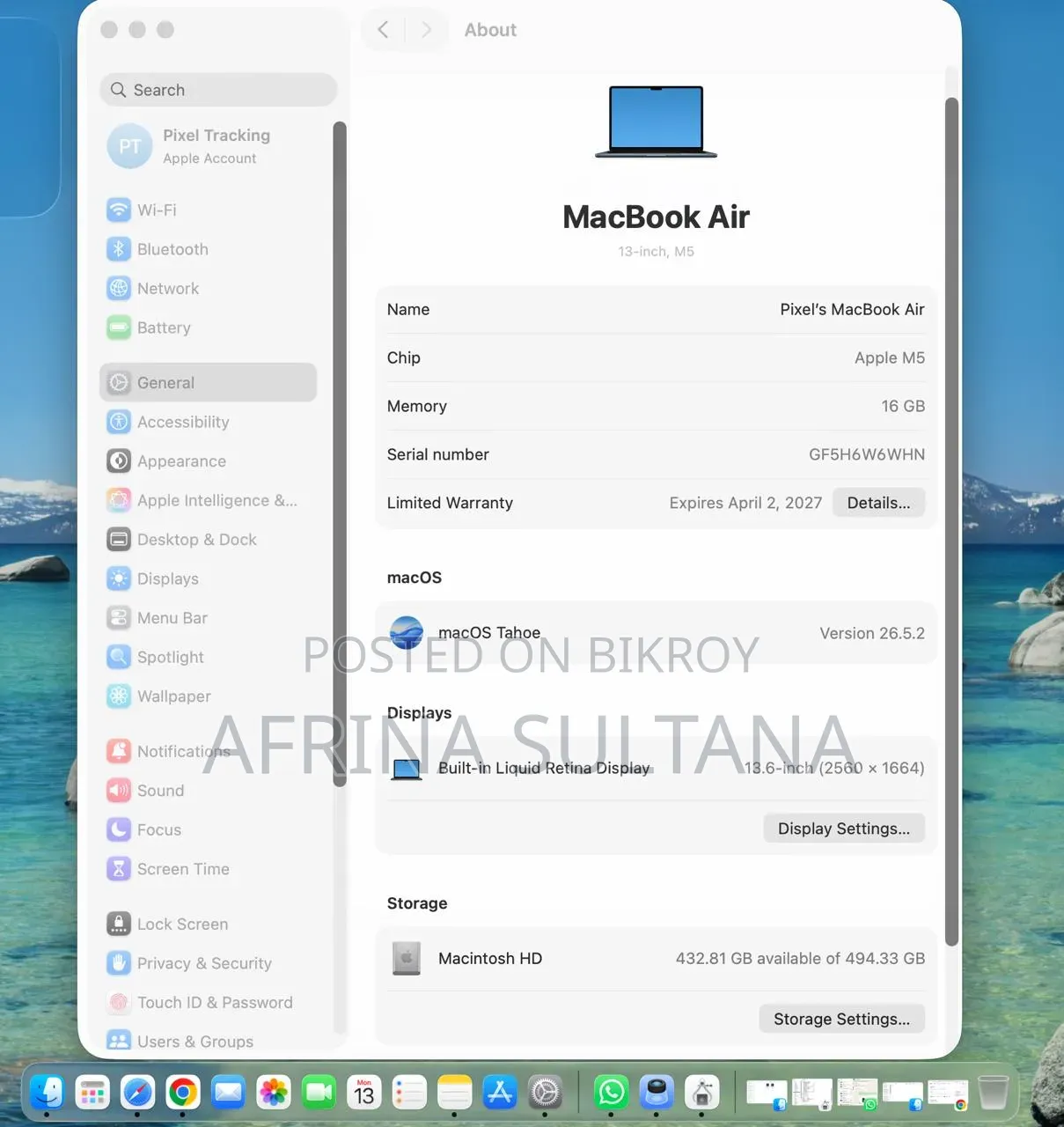Open Notifications settings

[208, 751]
